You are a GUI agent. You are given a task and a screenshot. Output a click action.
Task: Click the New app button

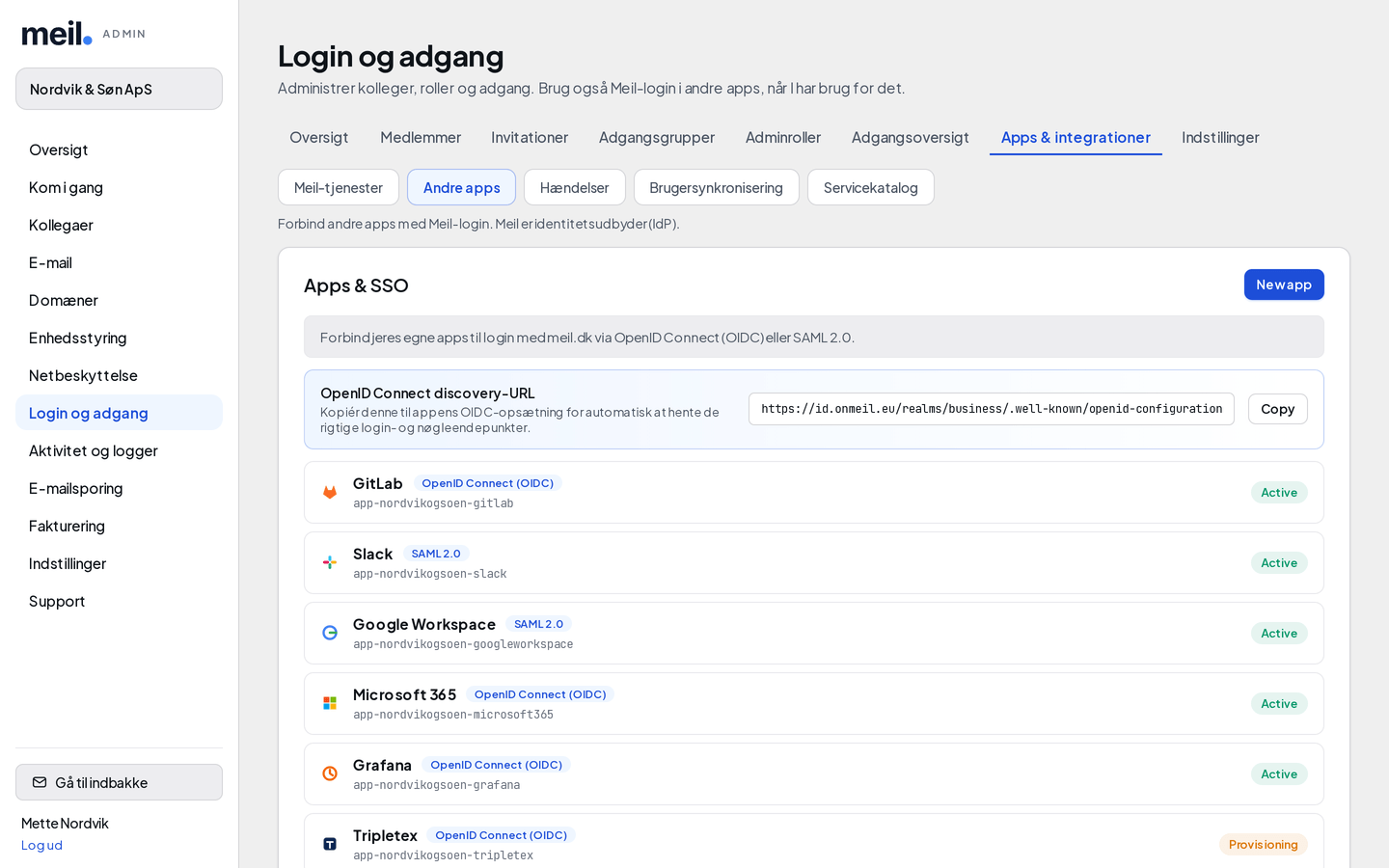click(x=1284, y=285)
